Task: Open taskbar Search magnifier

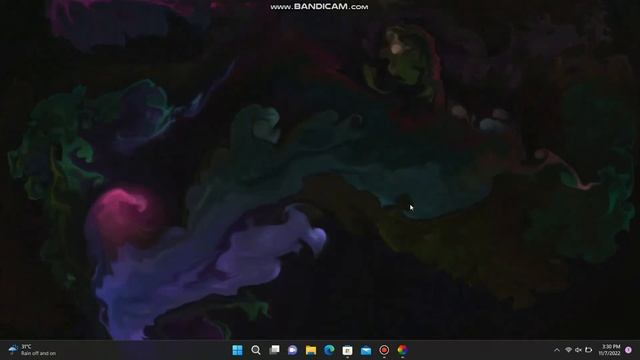Action: tap(256, 350)
